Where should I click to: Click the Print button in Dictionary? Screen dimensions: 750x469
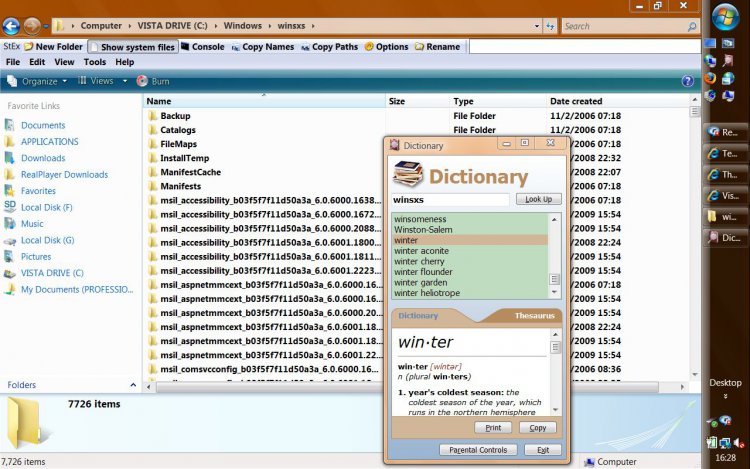click(493, 428)
